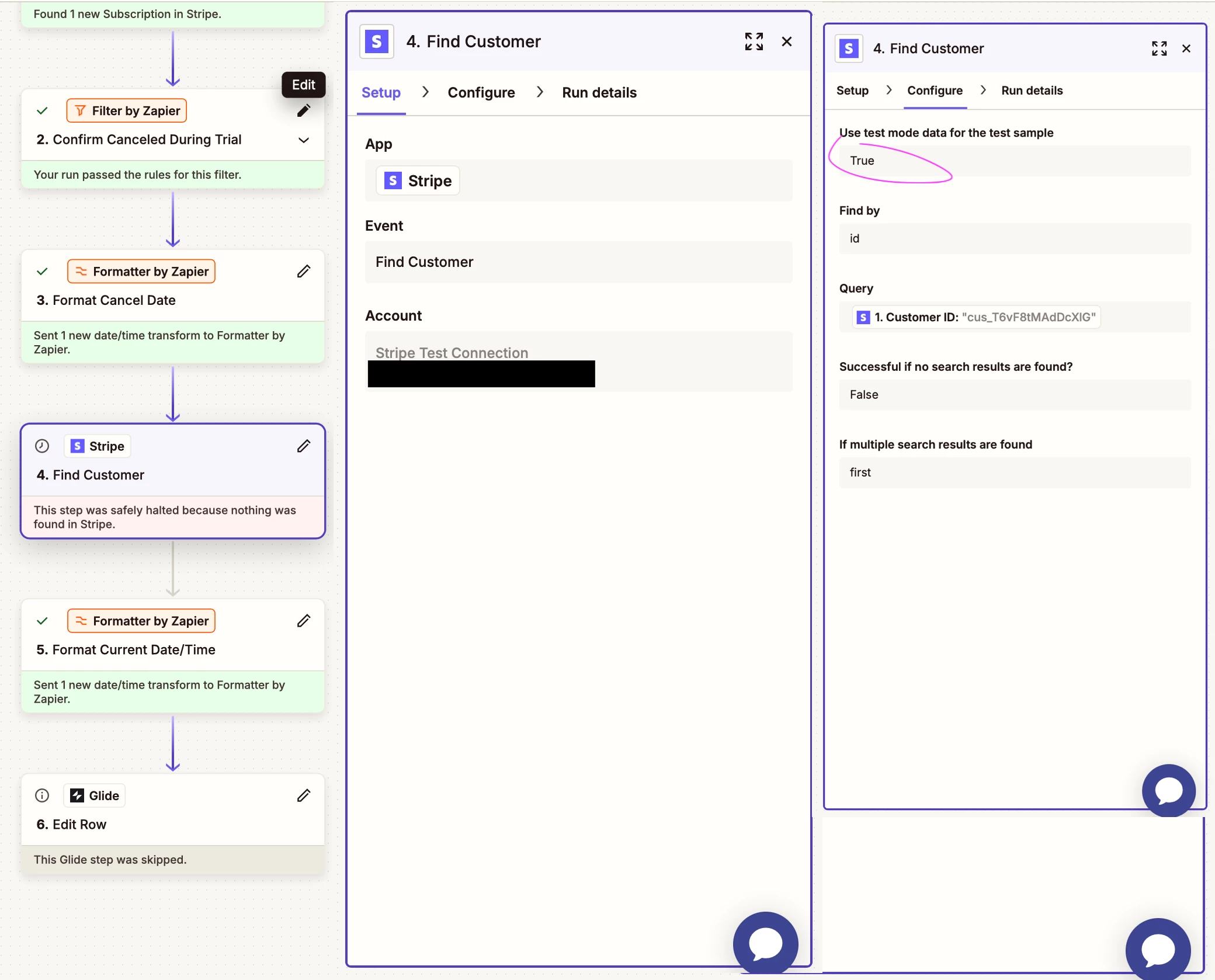Close the right Find Customer panel
The image size is (1215, 980).
click(x=1186, y=48)
